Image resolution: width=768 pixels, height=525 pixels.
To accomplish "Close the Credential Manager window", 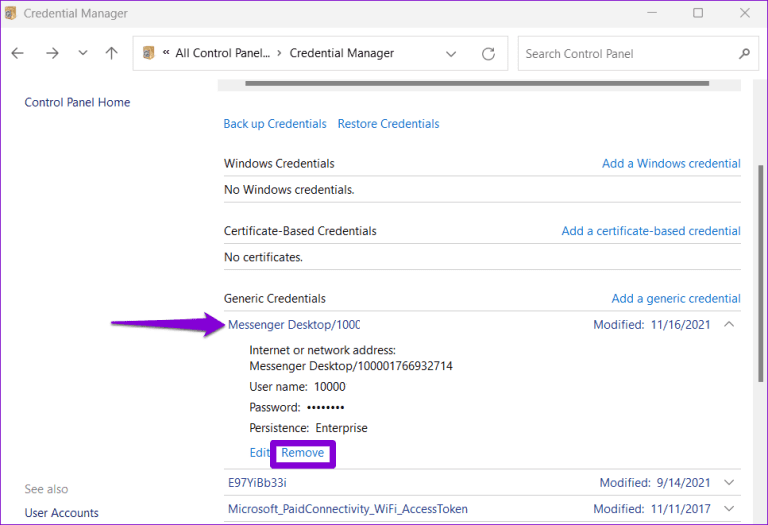I will pyautogui.click(x=744, y=13).
